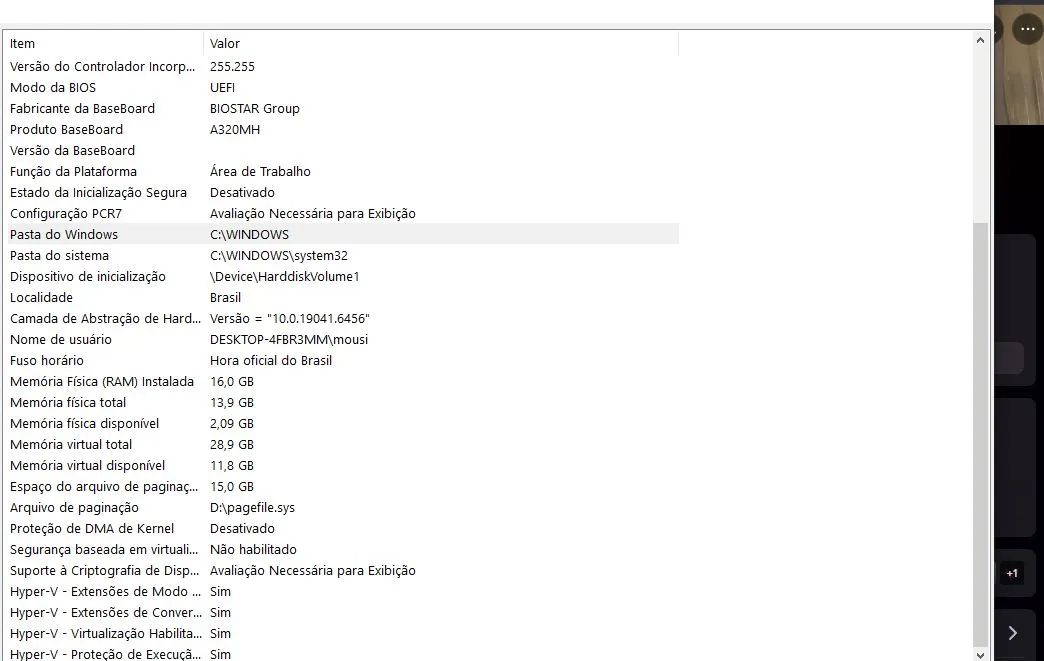Select the Produto BaseBoard A320MH row
Viewport: 1044px width, 661px height.
(342, 129)
